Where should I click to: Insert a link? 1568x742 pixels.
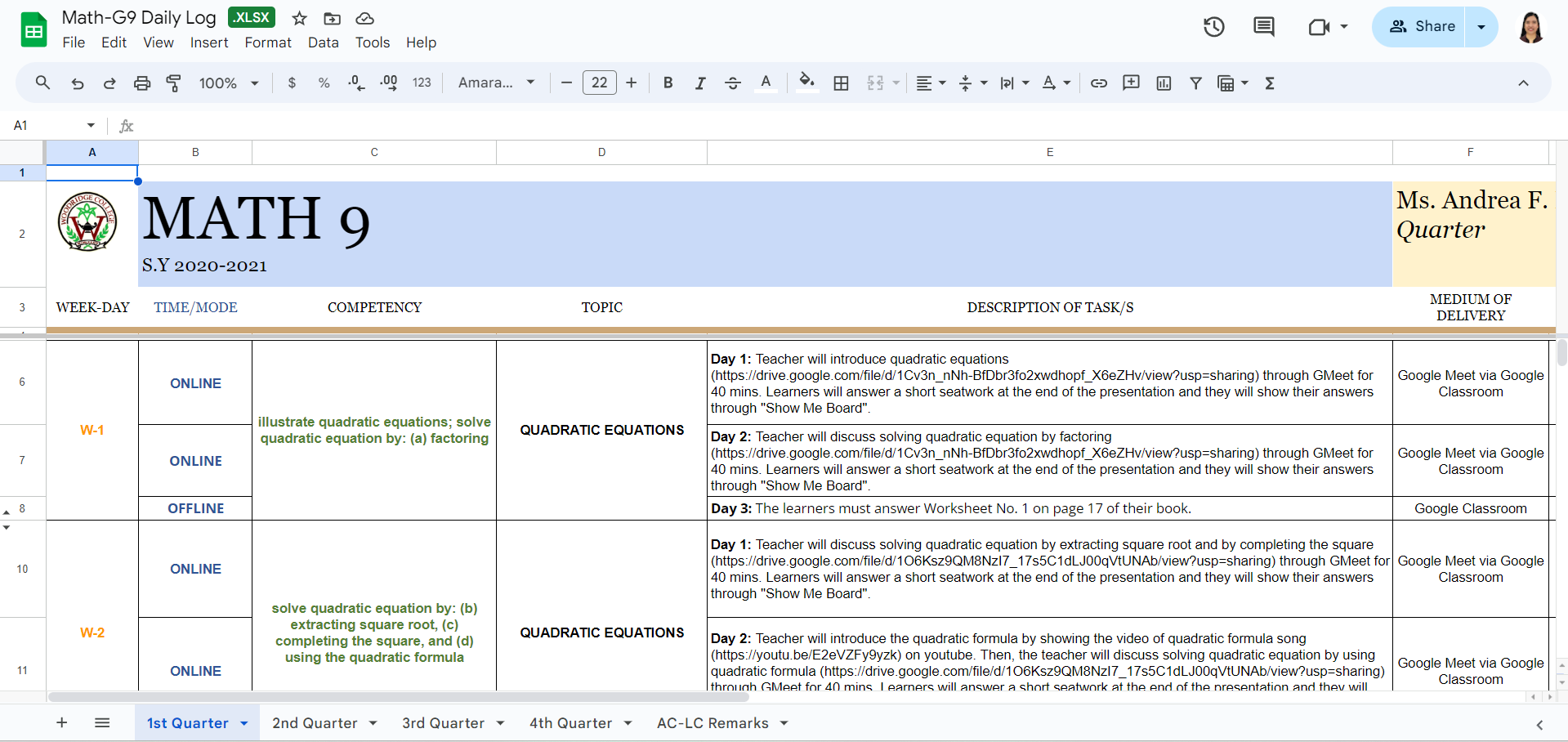tap(1099, 83)
